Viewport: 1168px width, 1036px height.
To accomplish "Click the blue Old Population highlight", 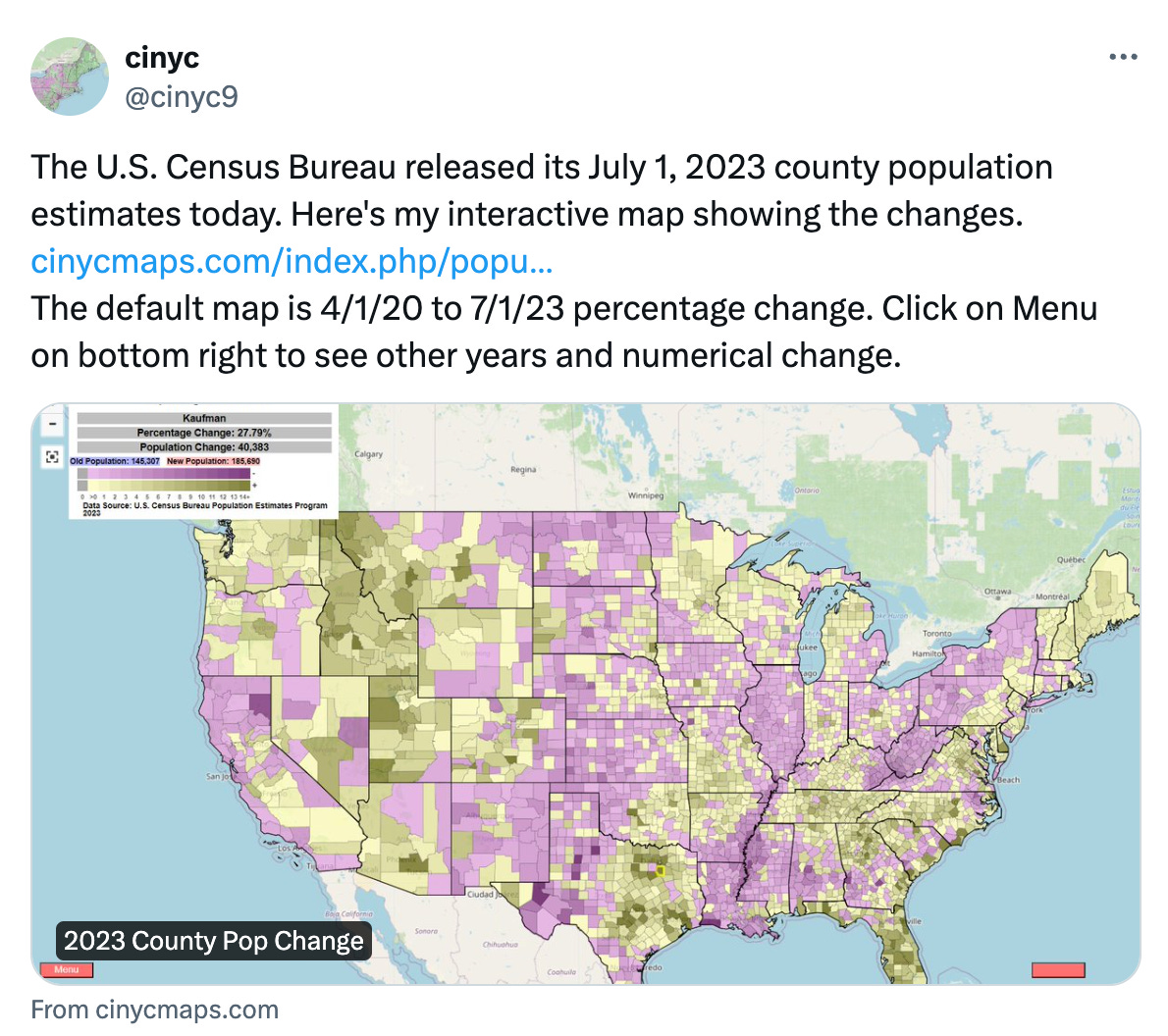I will pos(115,459).
